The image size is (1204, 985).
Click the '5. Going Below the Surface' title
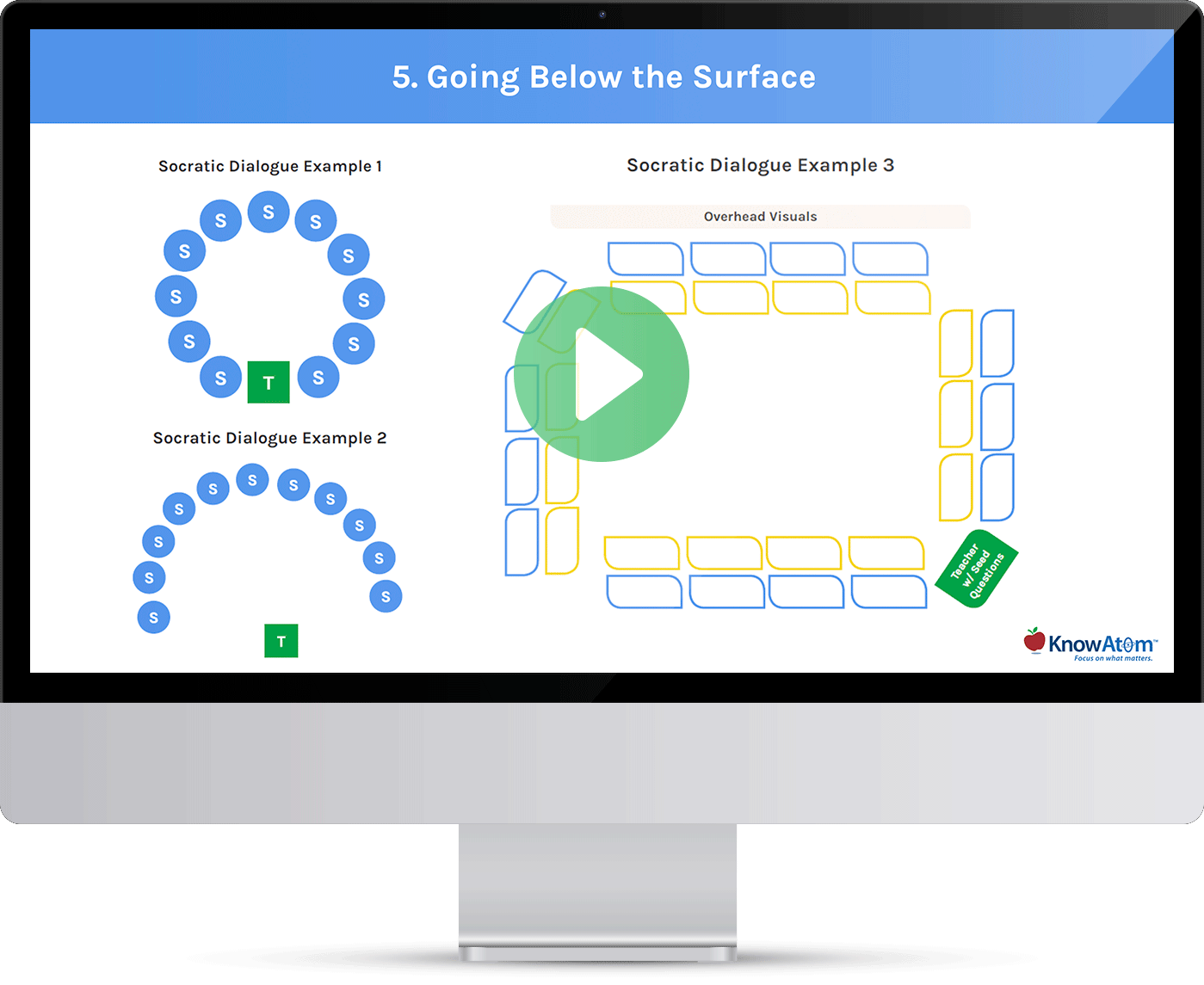(x=604, y=77)
